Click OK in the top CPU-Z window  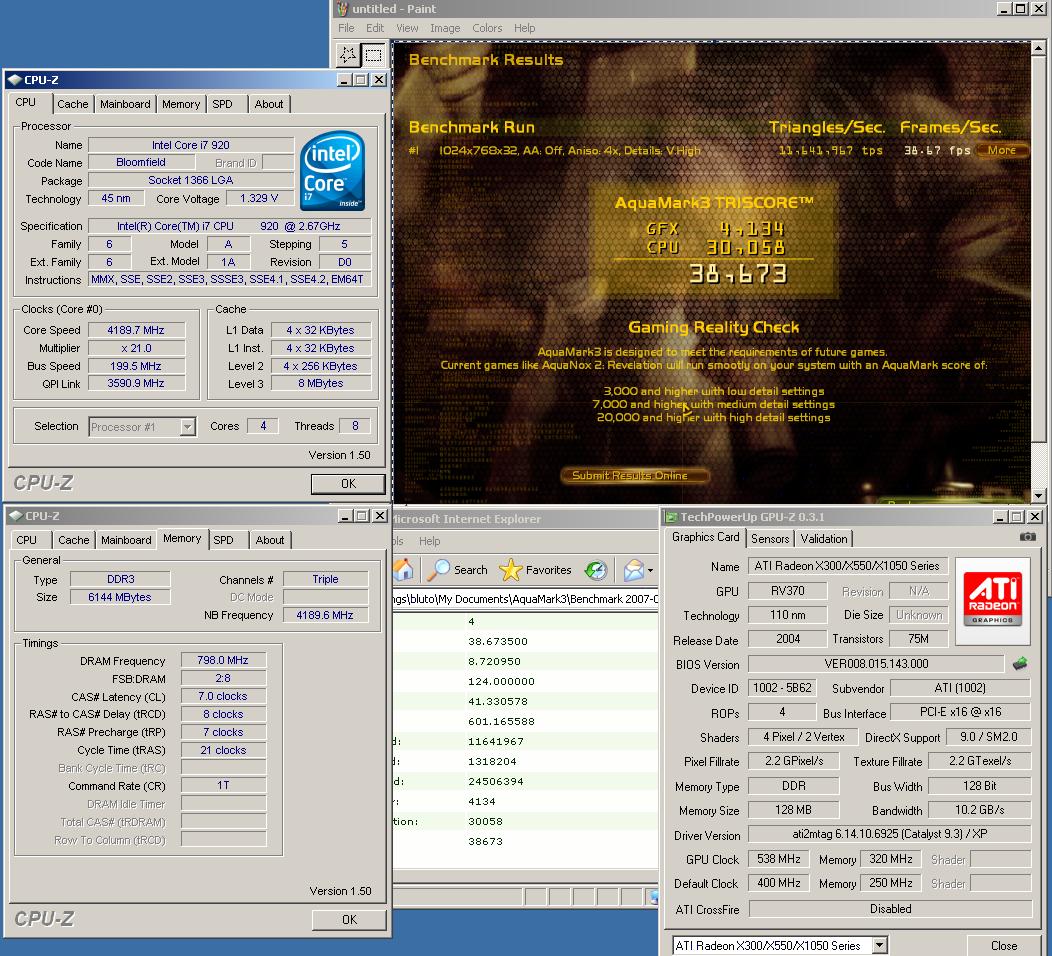click(x=348, y=484)
